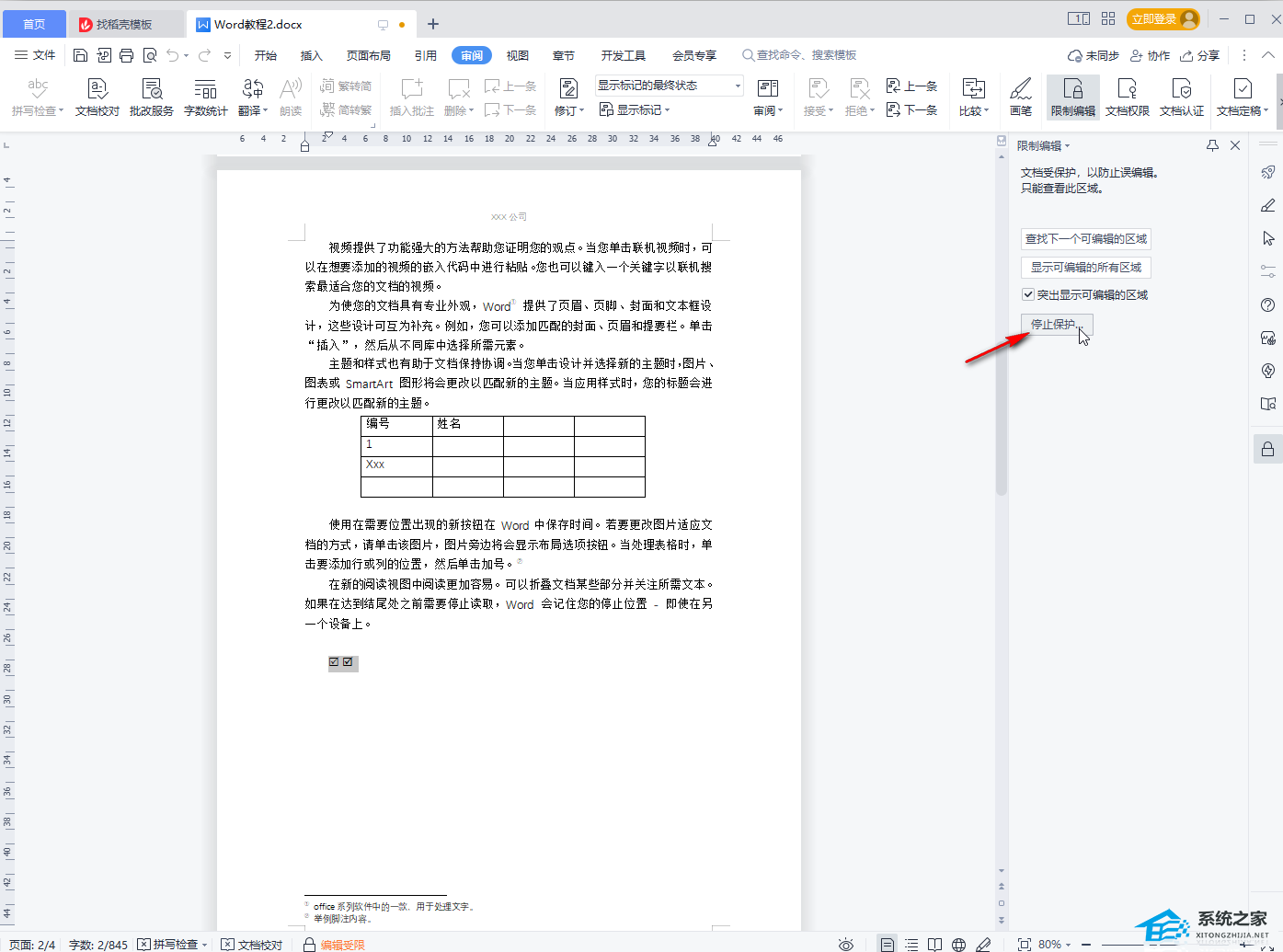This screenshot has height=952, width=1283.
Task: Add a new tab with the plus button
Action: 433,24
